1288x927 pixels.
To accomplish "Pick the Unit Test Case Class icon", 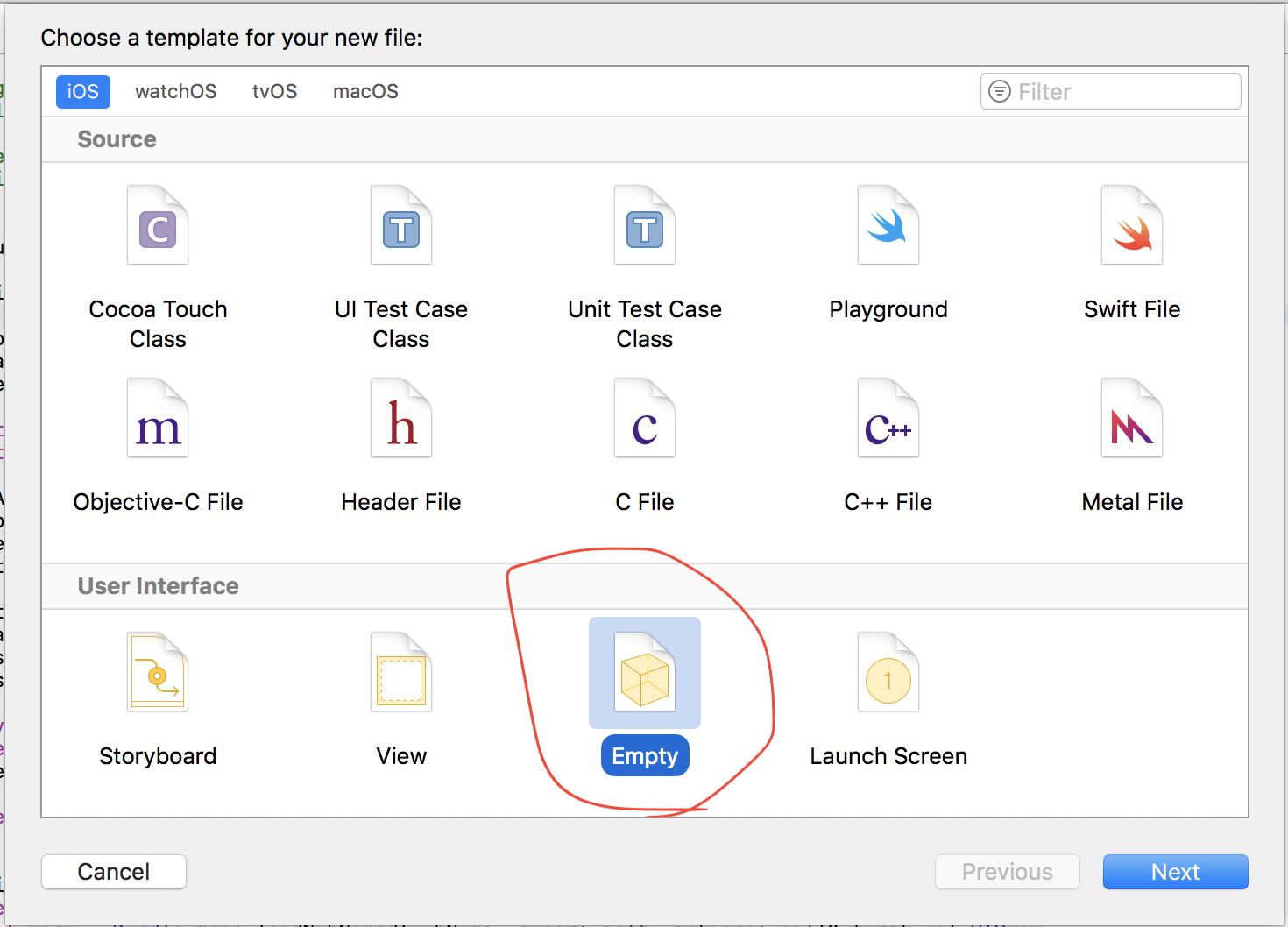I will tap(645, 226).
